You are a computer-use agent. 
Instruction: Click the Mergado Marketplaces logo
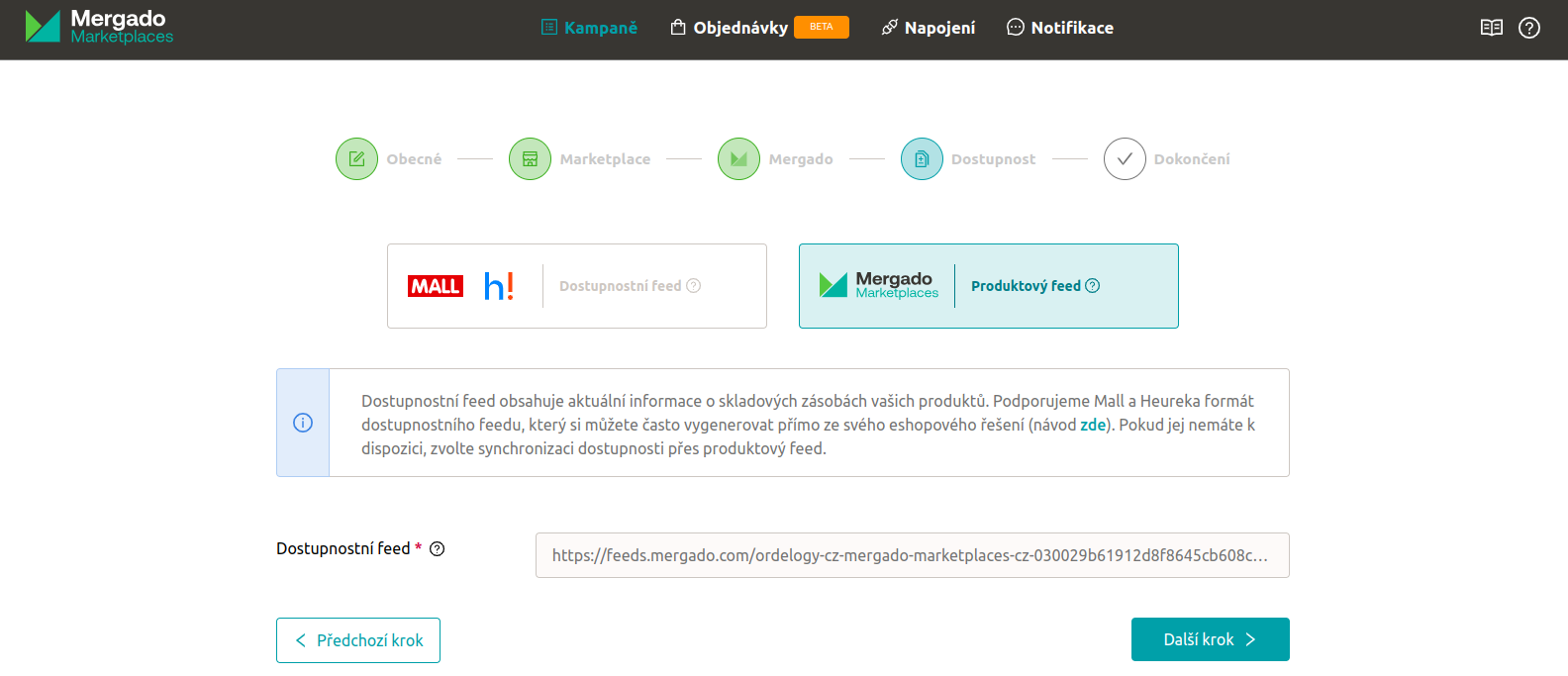pos(99,28)
